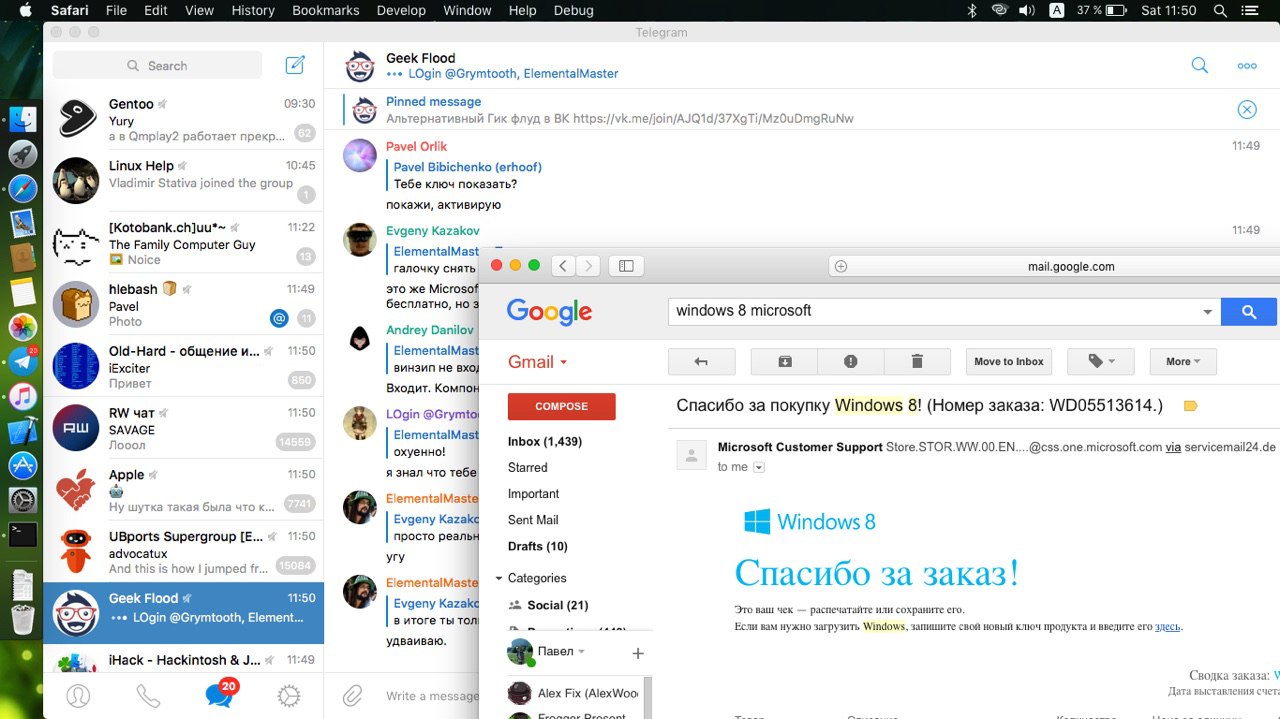Click Move to Inbox button
This screenshot has height=719, width=1280.
click(x=1009, y=362)
